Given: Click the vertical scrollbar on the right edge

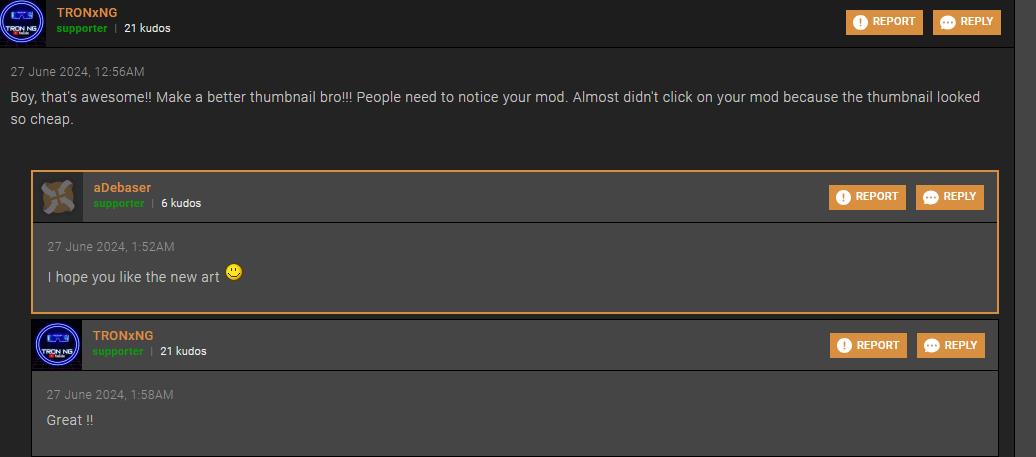Looking at the screenshot, I should [x=1025, y=228].
